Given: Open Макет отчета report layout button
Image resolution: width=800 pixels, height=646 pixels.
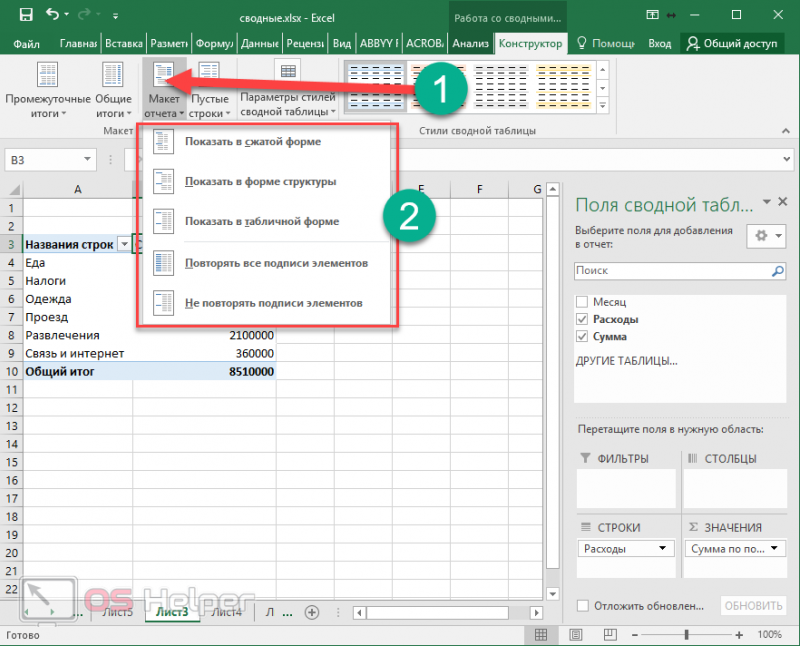Looking at the screenshot, I should coord(164,90).
